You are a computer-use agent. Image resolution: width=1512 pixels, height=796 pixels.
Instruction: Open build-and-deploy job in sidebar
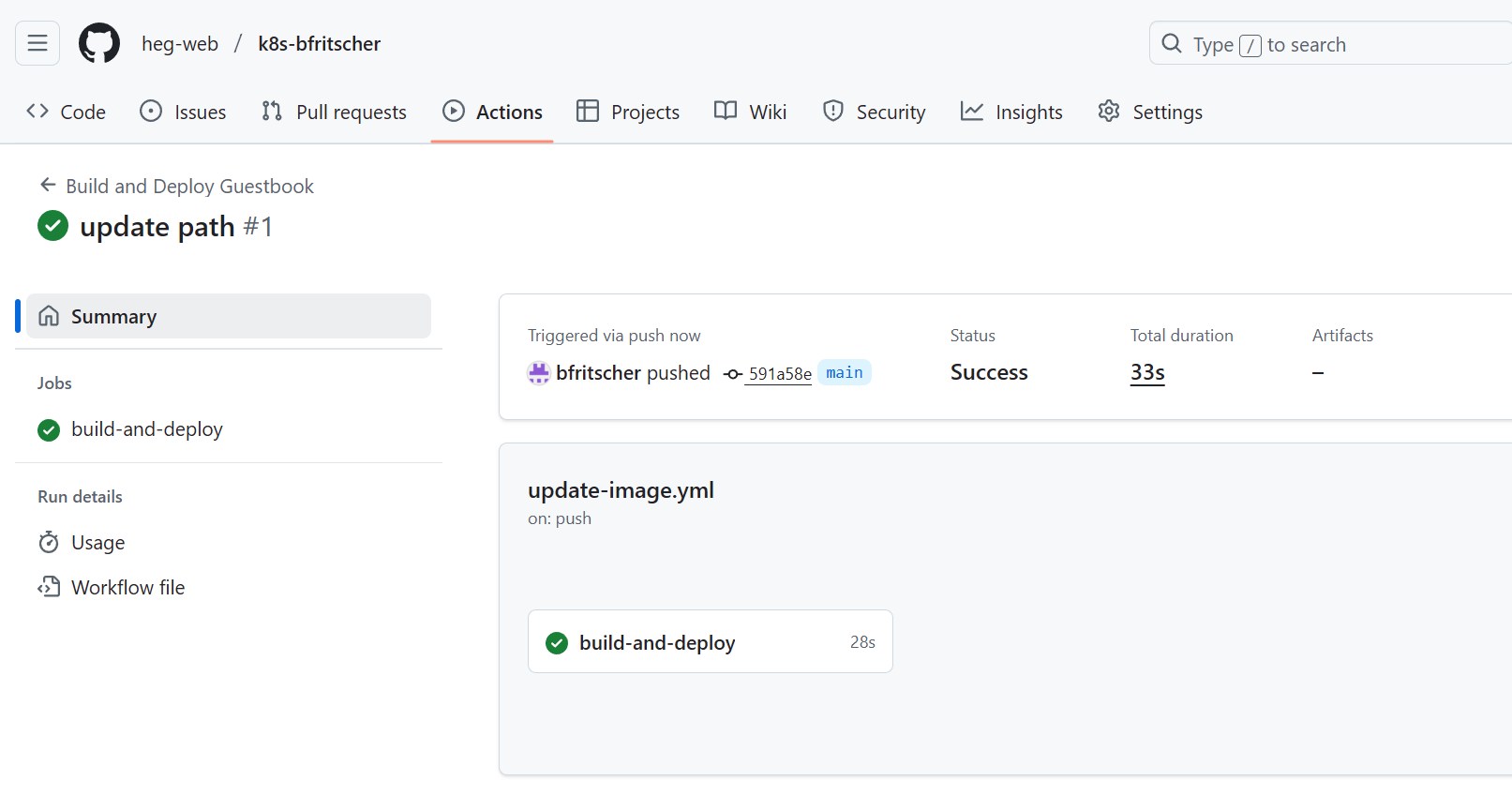tap(146, 429)
